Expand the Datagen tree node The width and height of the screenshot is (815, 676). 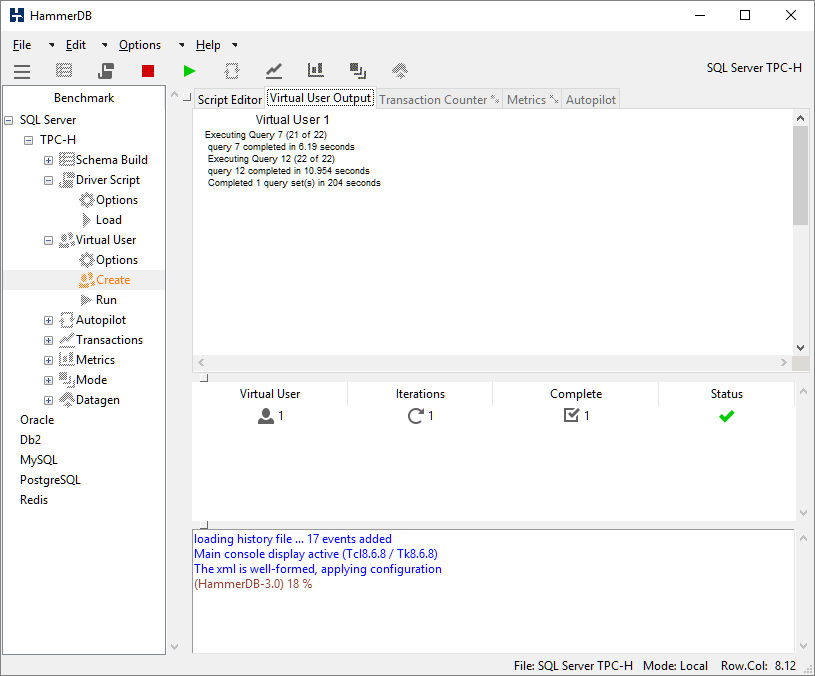click(48, 401)
